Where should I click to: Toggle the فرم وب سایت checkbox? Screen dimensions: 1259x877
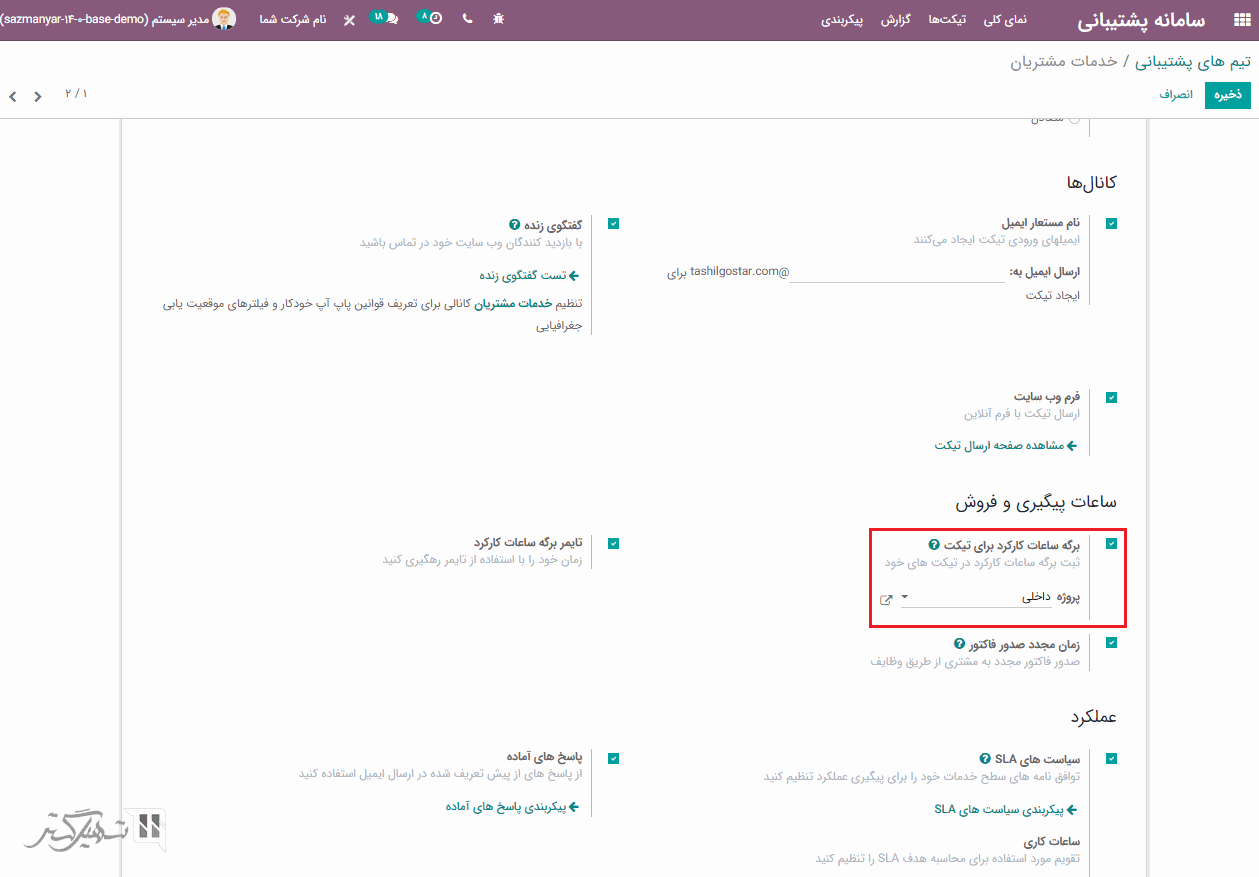click(x=1111, y=398)
